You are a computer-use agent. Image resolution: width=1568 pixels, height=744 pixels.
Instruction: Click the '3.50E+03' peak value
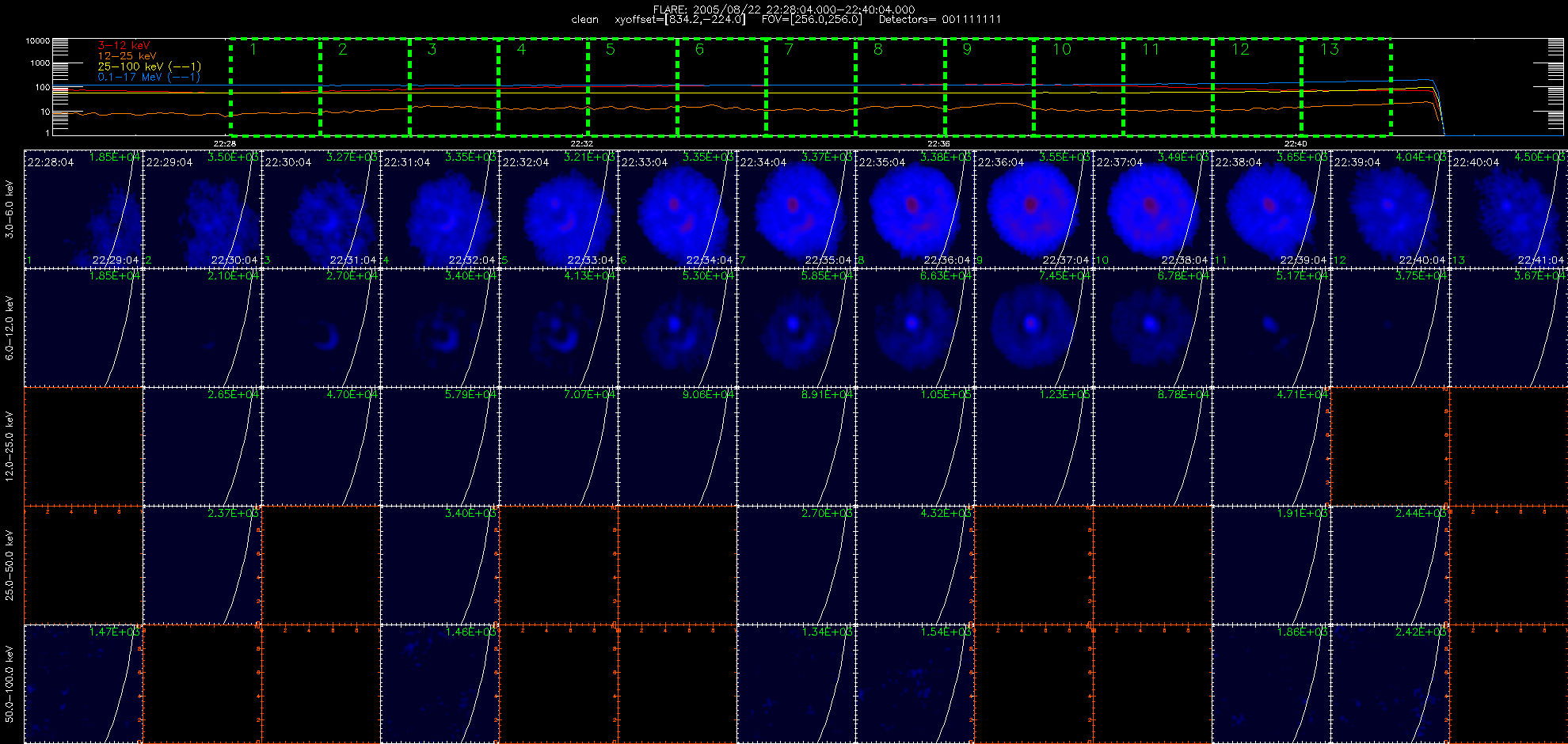234,158
